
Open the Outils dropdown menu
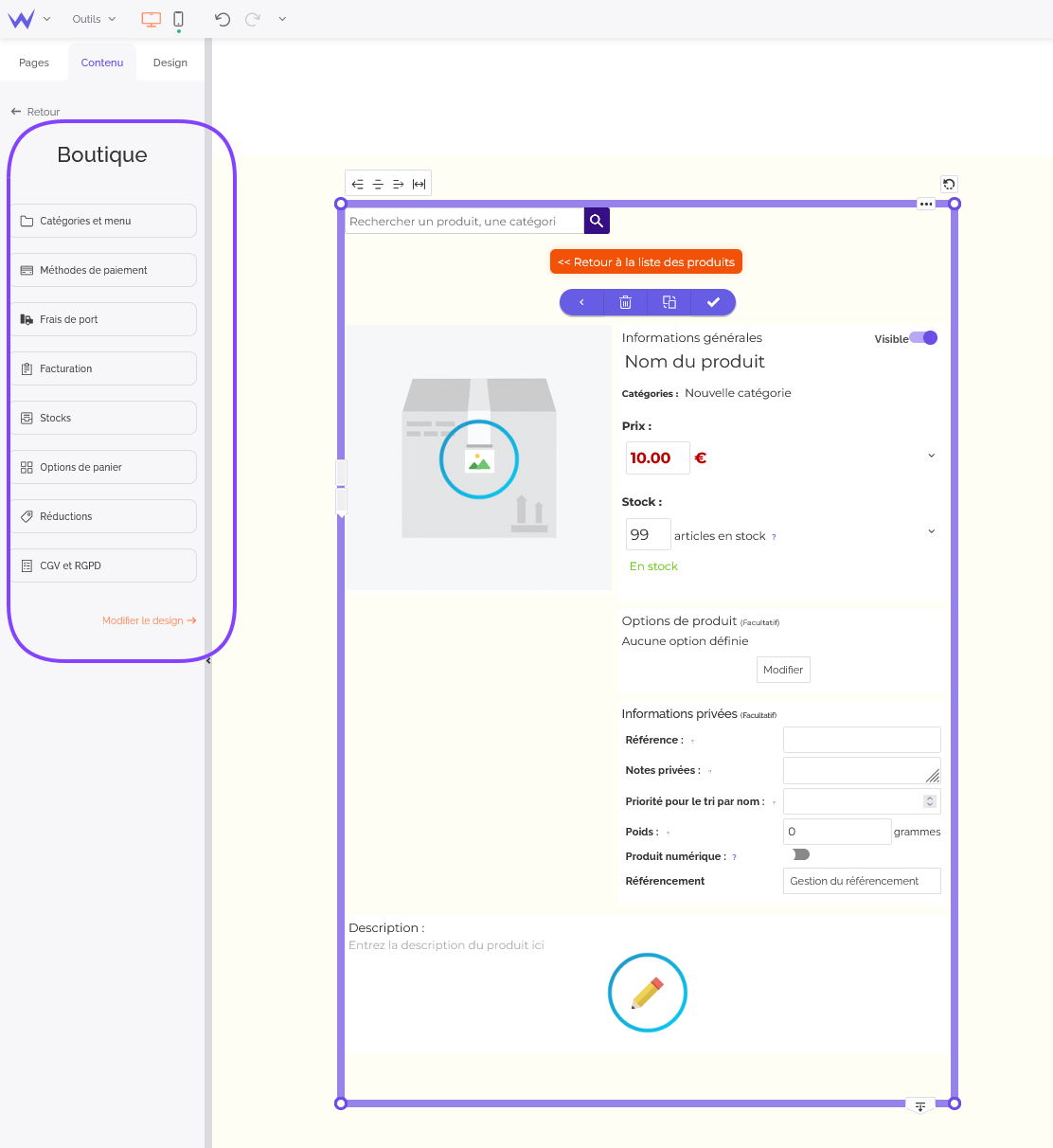pos(94,19)
